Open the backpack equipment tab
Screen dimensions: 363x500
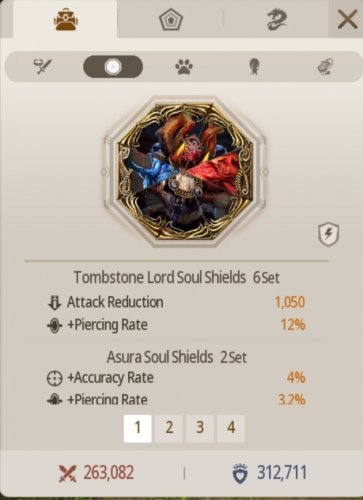(x=66, y=20)
